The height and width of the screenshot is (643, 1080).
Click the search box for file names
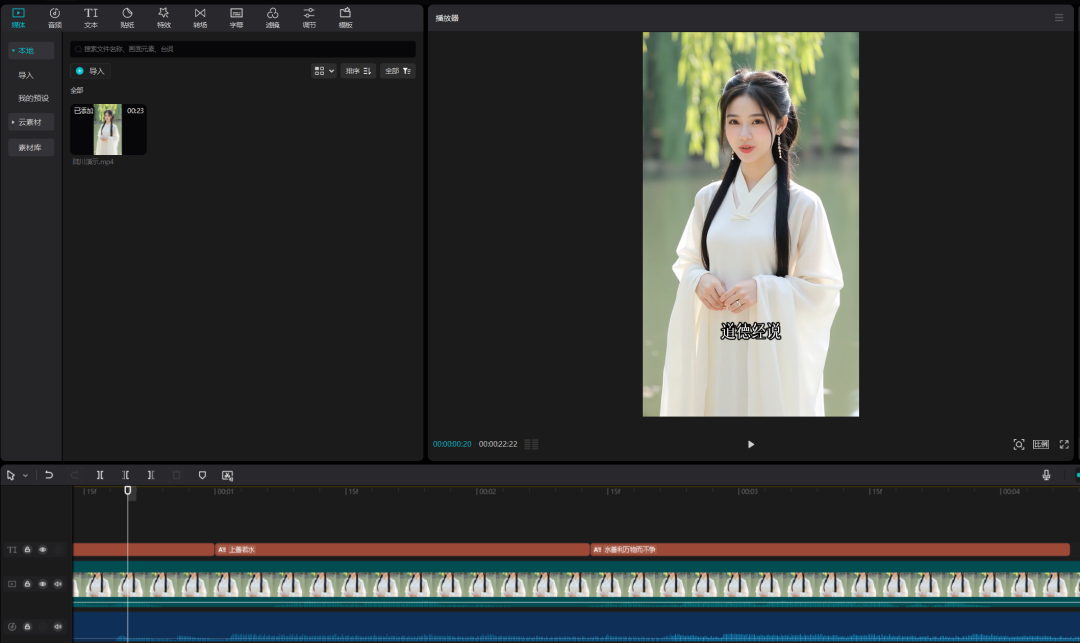click(x=242, y=48)
